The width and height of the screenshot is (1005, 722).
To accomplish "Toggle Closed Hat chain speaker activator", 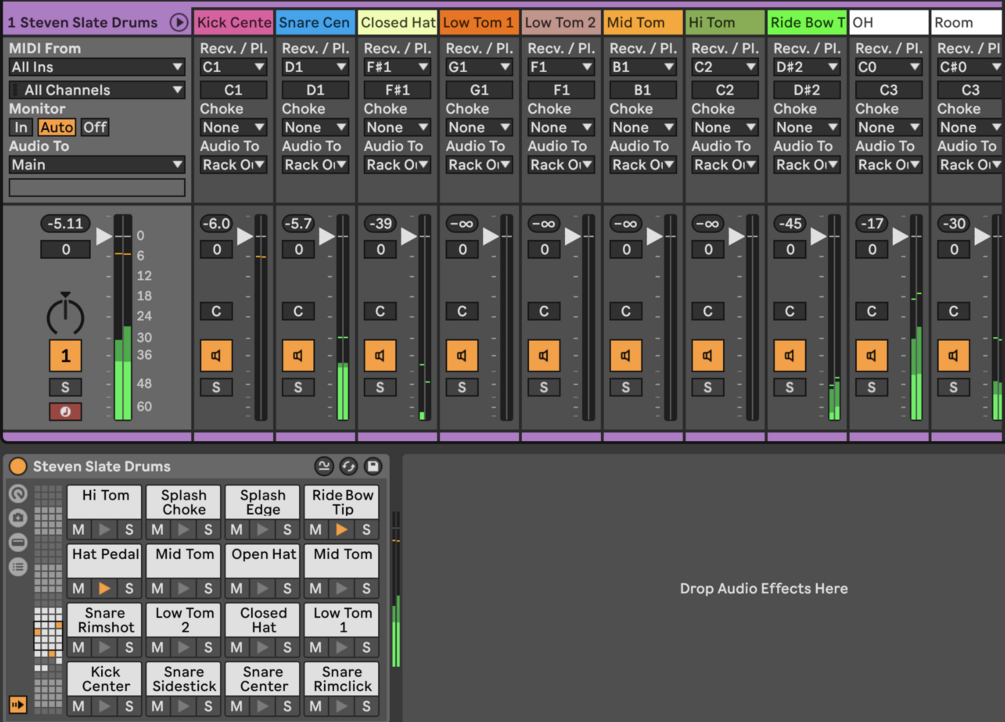I will pos(380,355).
